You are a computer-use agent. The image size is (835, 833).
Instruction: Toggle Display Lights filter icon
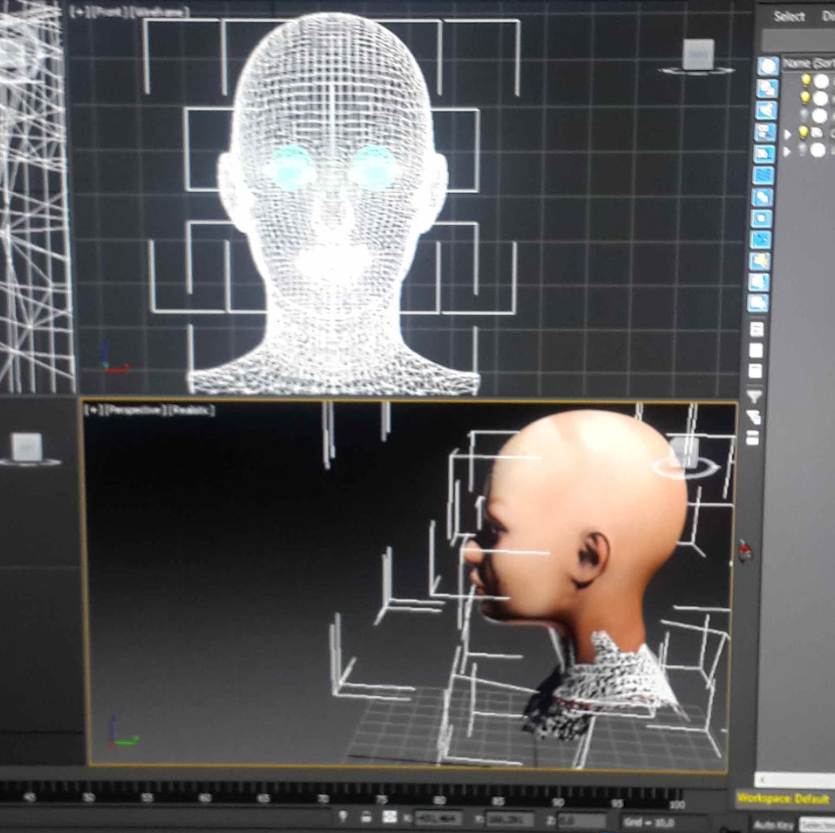tap(767, 110)
